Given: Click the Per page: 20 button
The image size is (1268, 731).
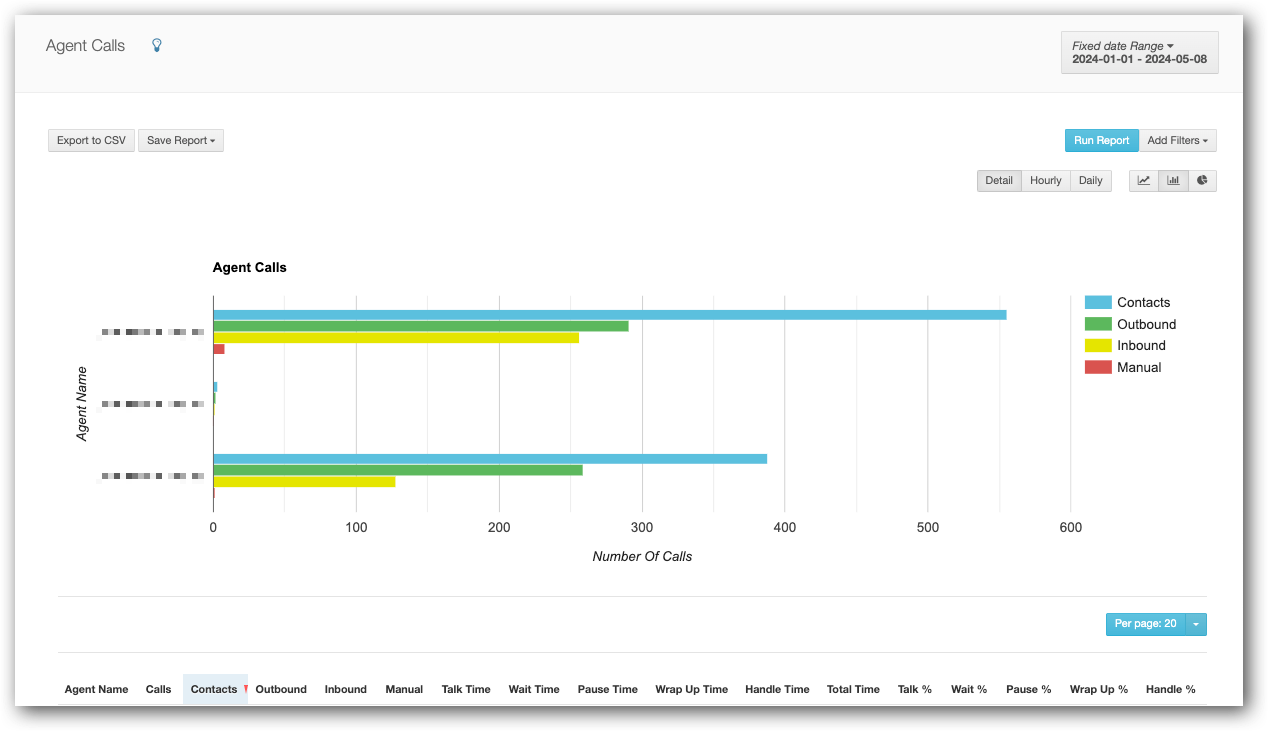Looking at the screenshot, I should [x=1145, y=624].
